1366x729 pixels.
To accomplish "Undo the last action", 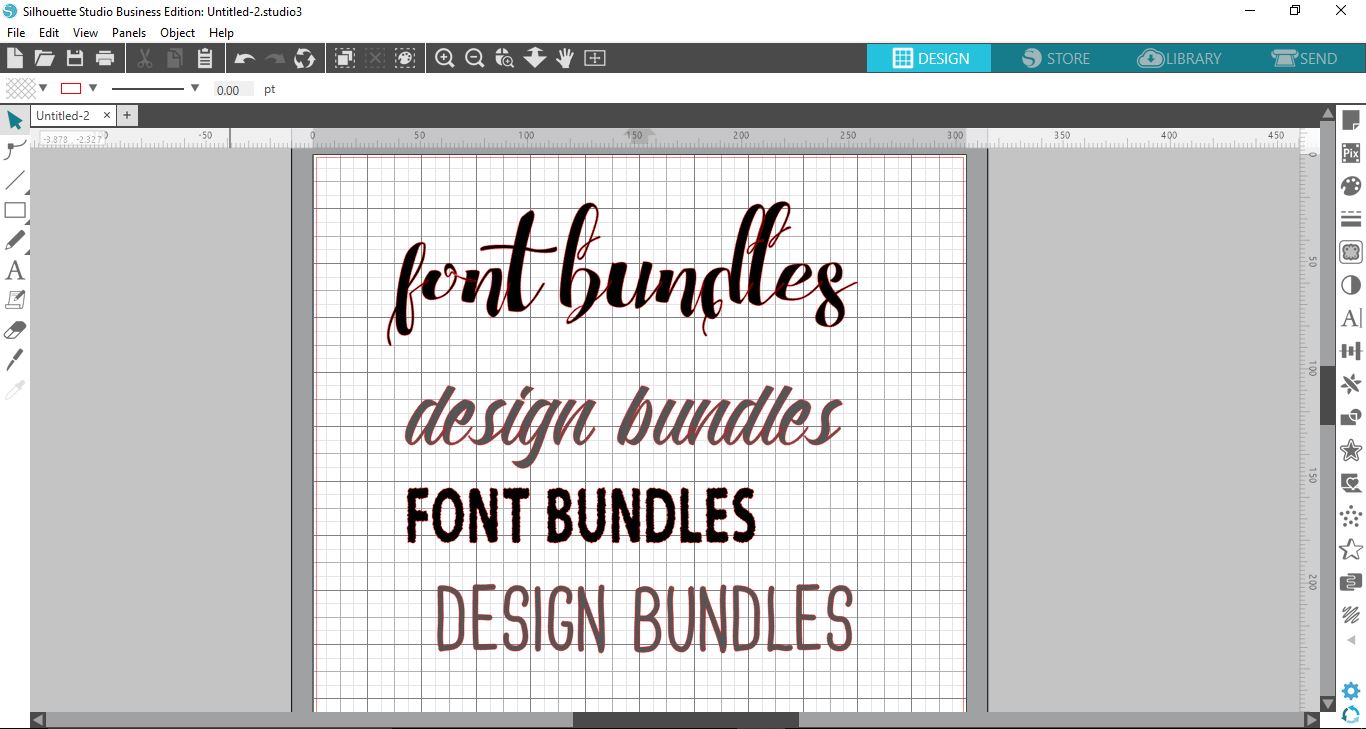I will [245, 59].
